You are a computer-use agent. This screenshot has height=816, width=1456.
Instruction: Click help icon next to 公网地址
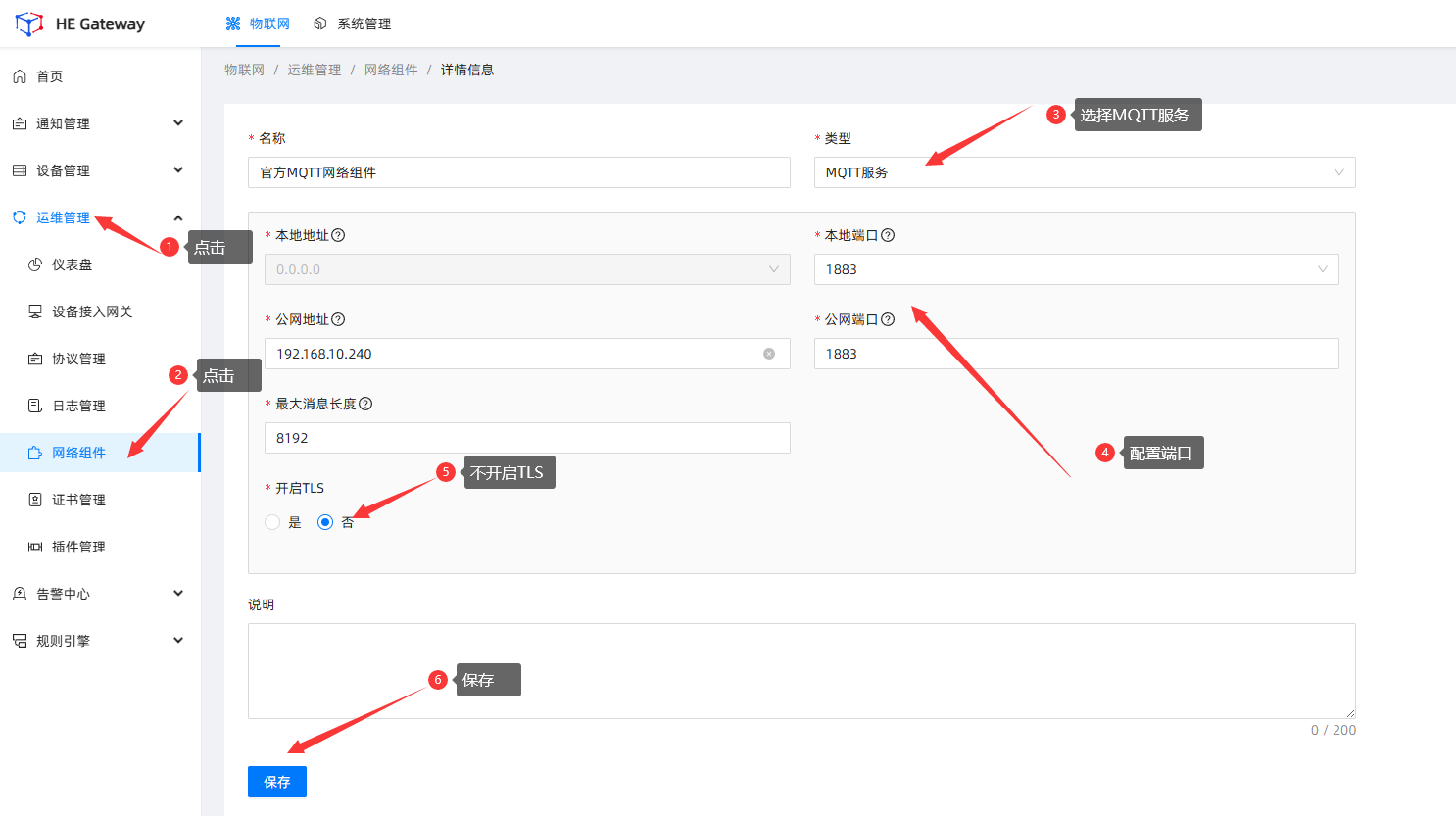point(338,319)
